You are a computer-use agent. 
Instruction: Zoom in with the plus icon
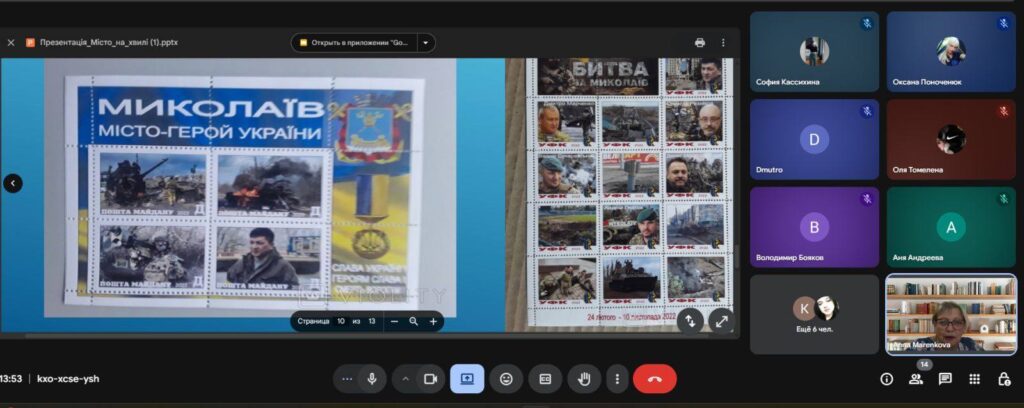(x=433, y=321)
